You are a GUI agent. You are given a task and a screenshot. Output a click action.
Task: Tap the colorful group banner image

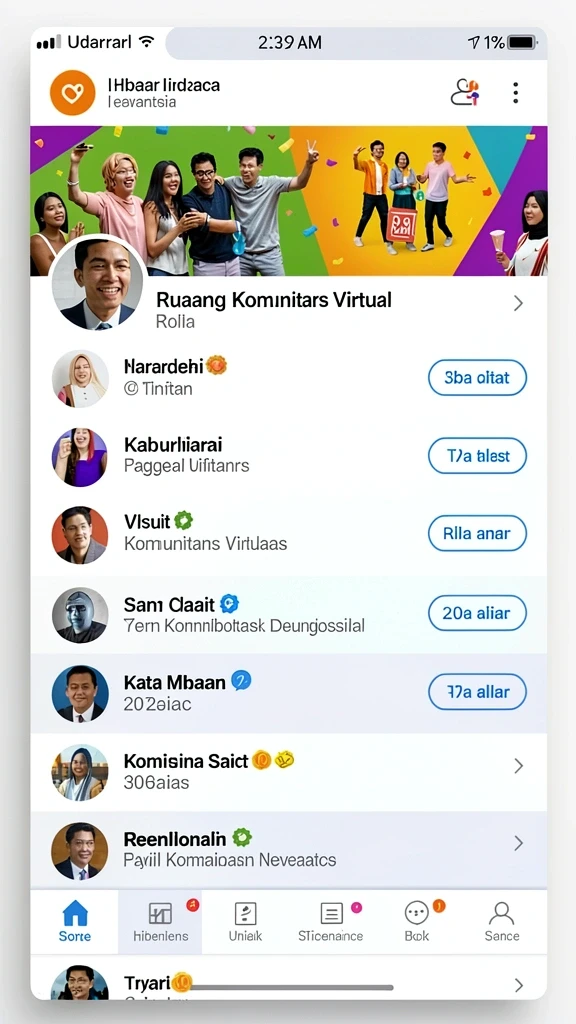click(289, 201)
